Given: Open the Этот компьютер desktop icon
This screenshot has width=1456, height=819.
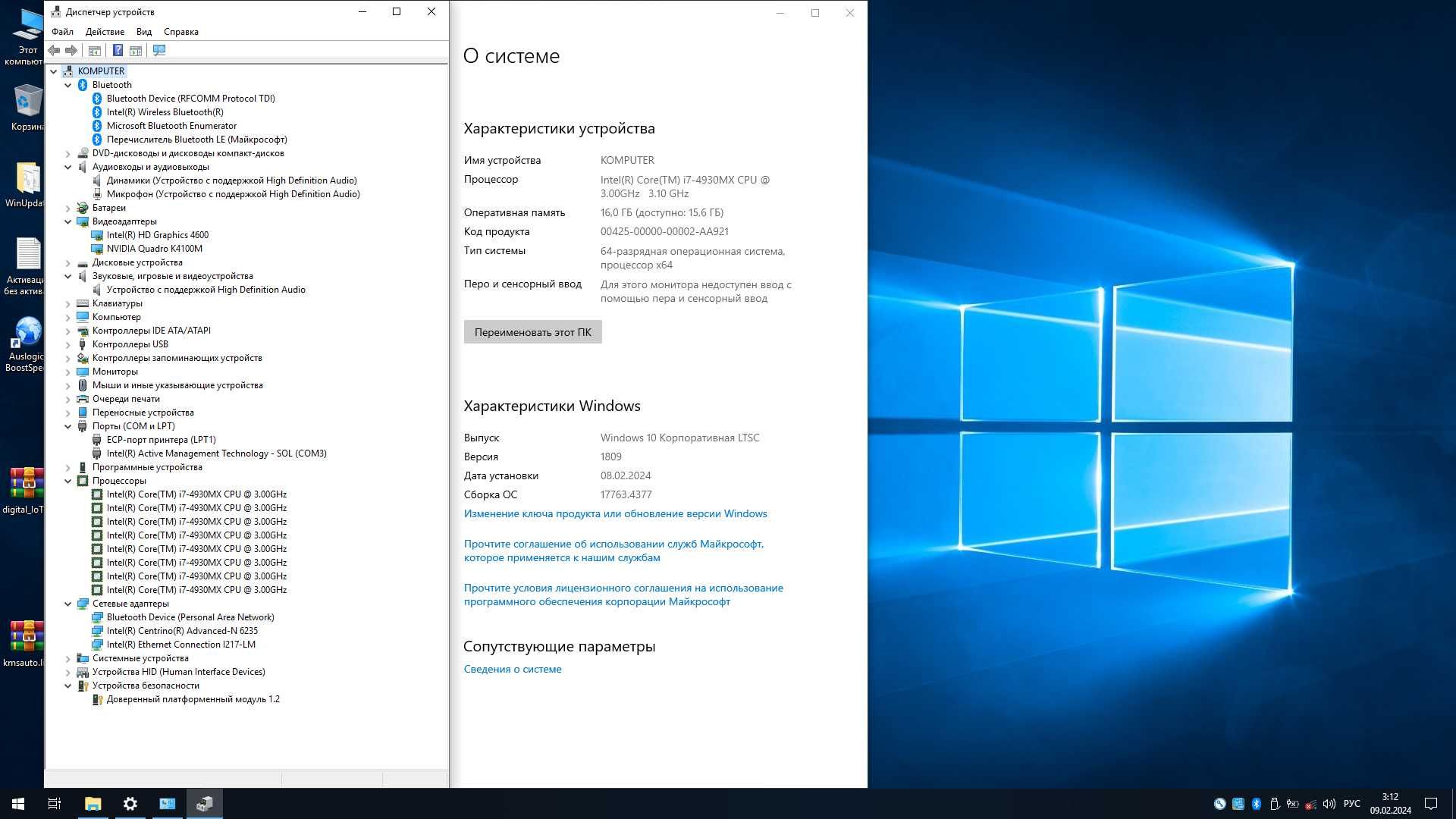Looking at the screenshot, I should (x=27, y=36).
